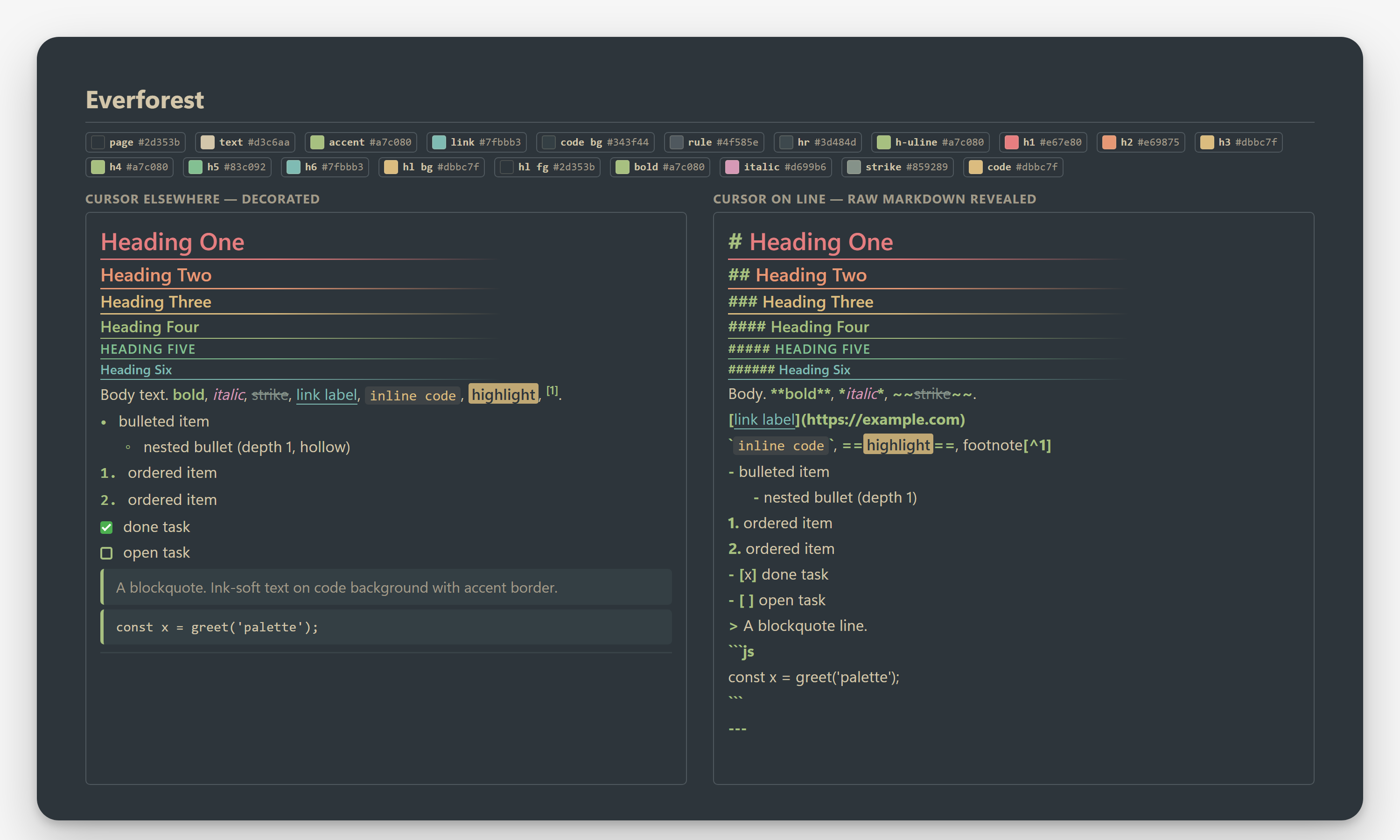Click the footnote[^1] raw text

[1007, 446]
